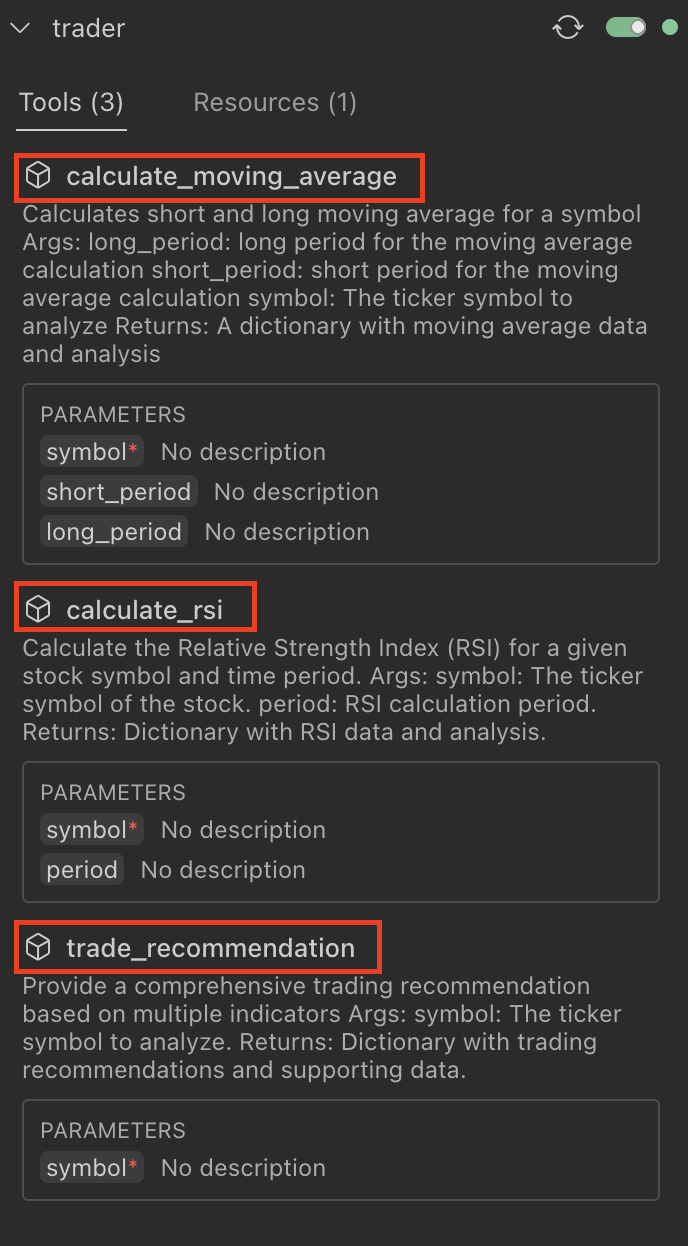Disable the trader server toggle switch
Image resolution: width=688 pixels, height=1246 pixels.
coord(626,28)
